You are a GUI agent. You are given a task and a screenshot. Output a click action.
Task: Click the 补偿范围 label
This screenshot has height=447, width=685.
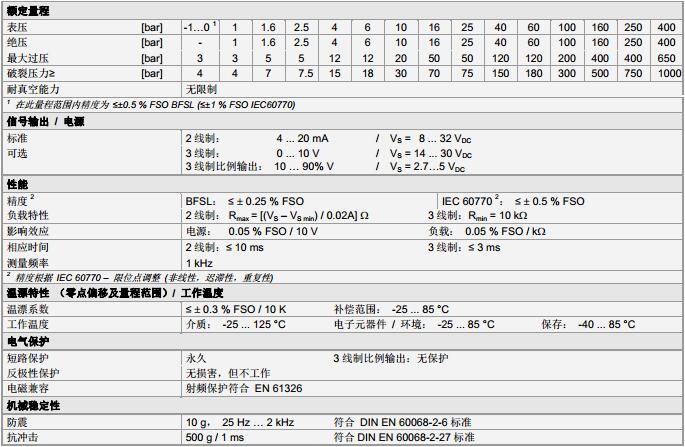356,309
